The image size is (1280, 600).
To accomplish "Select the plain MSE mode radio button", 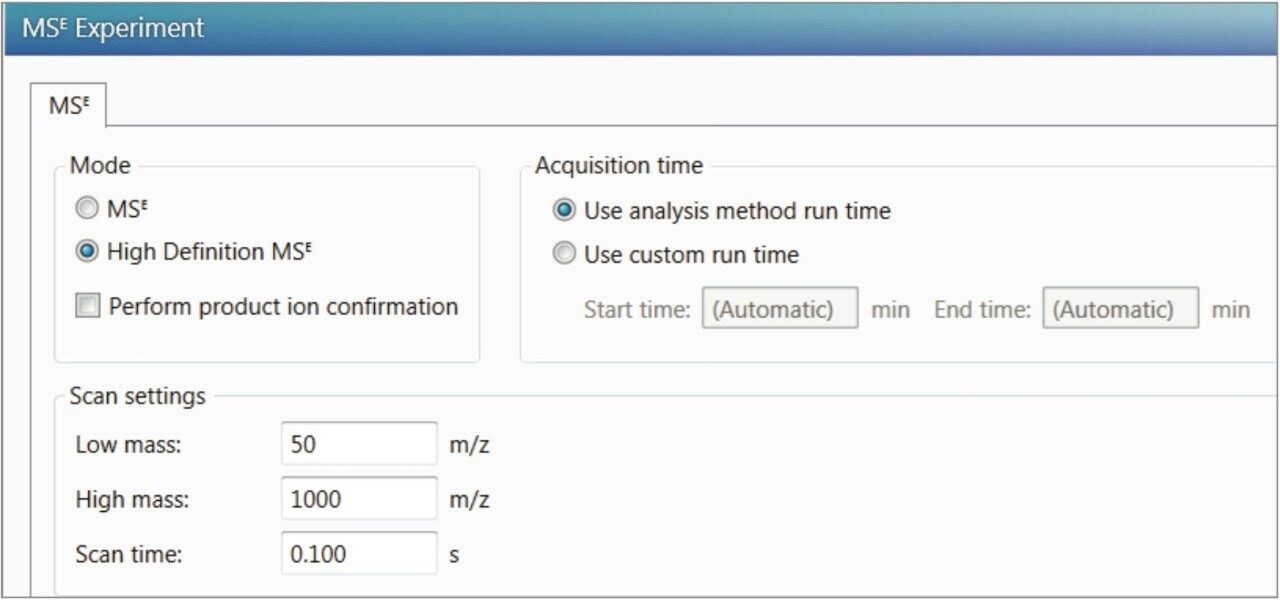I will coord(88,209).
